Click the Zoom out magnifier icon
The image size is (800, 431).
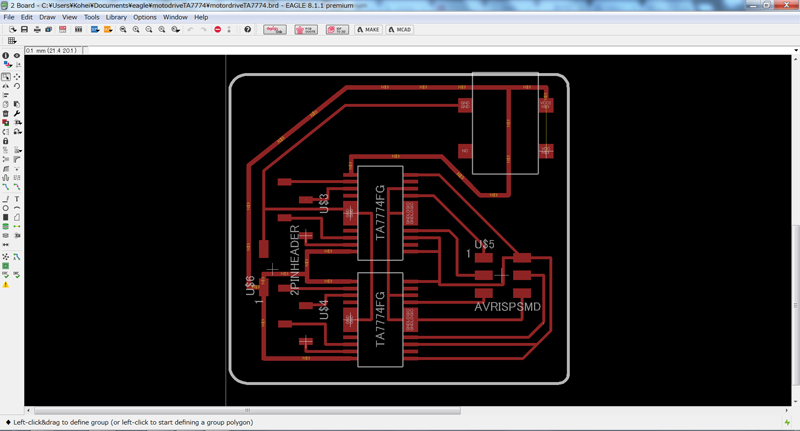(x=149, y=30)
